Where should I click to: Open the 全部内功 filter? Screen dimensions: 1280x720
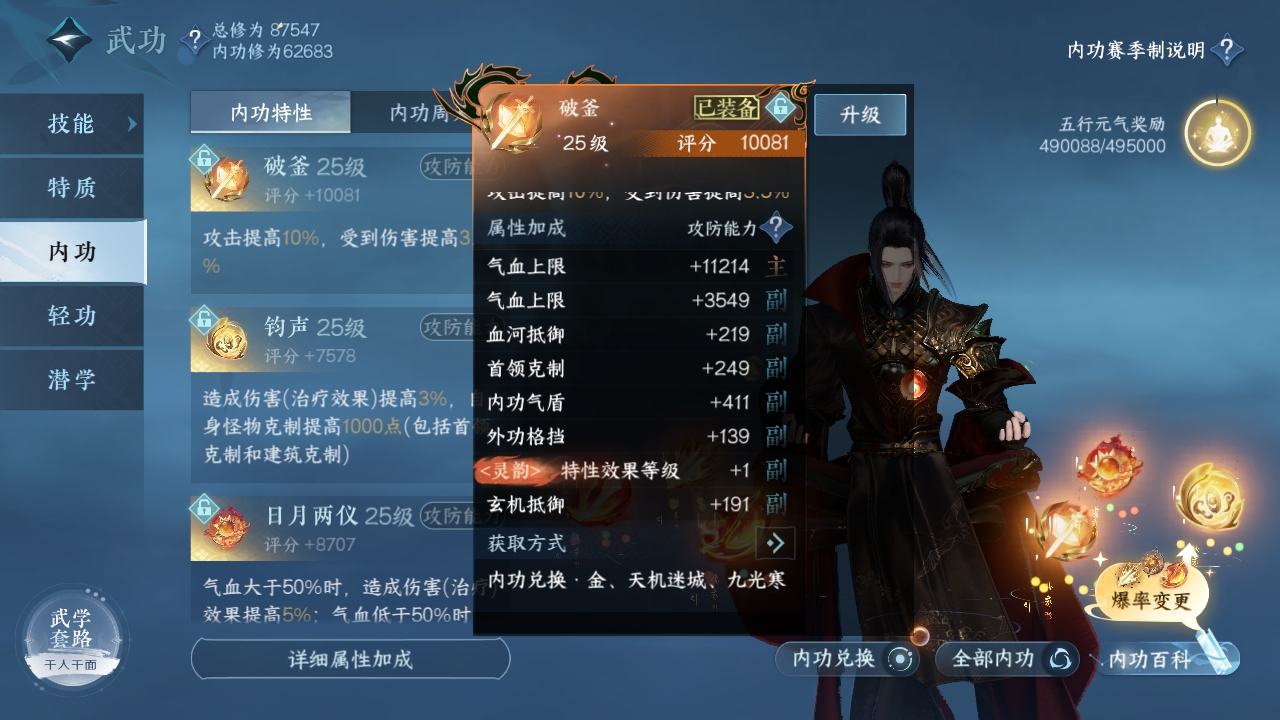tap(1007, 659)
